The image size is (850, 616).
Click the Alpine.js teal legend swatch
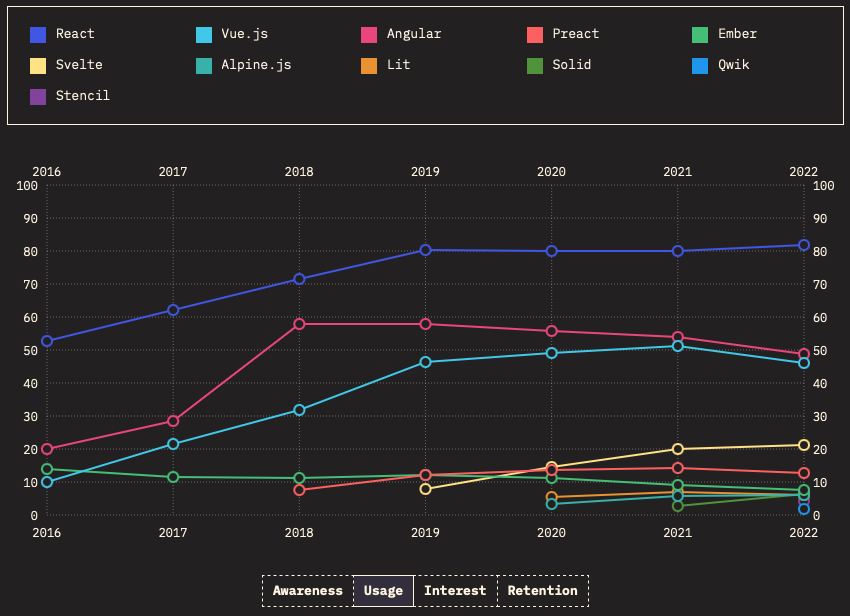click(x=204, y=66)
